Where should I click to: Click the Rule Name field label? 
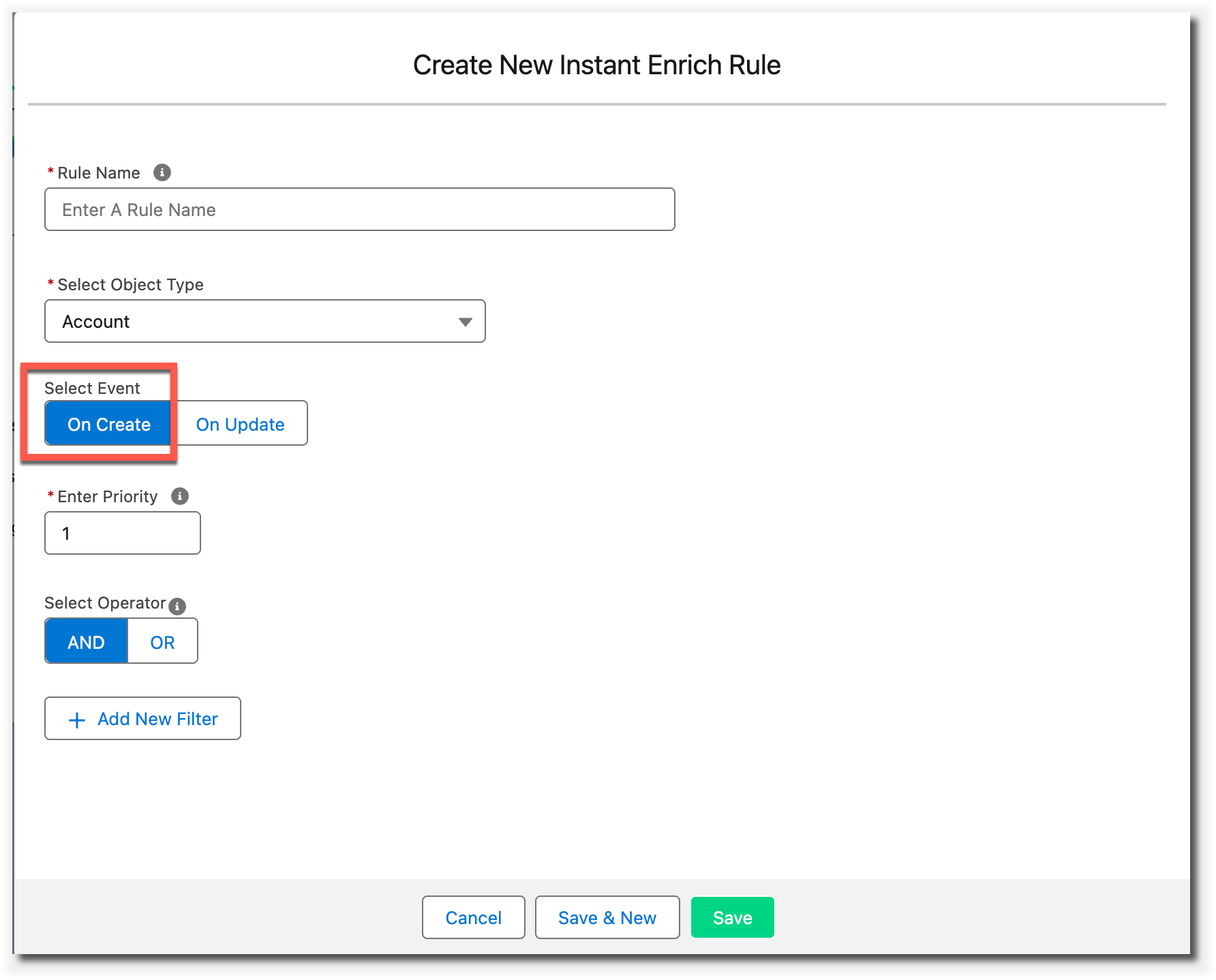click(x=98, y=173)
